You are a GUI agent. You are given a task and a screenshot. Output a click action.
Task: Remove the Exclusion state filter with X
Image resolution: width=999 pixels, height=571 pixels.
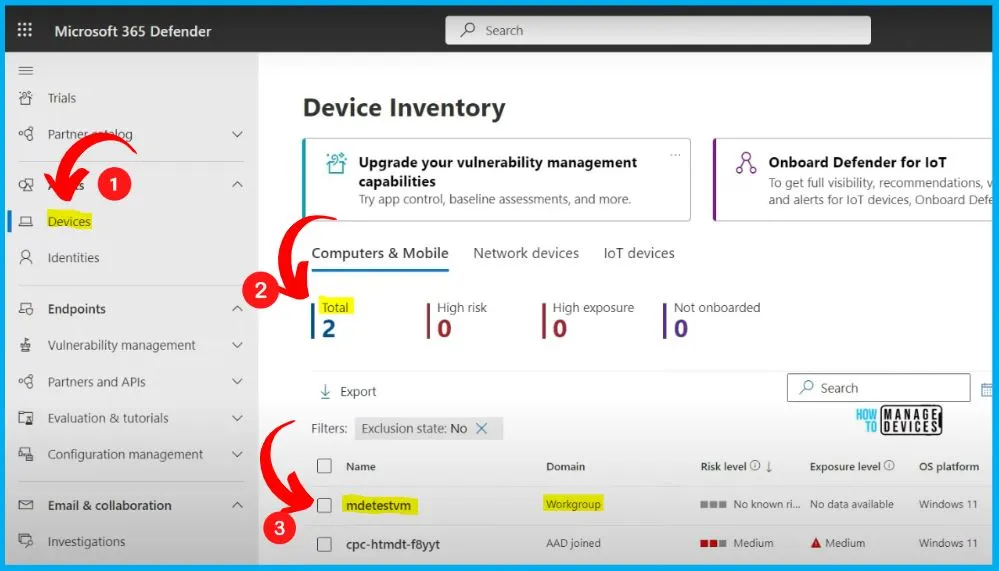[x=482, y=428]
